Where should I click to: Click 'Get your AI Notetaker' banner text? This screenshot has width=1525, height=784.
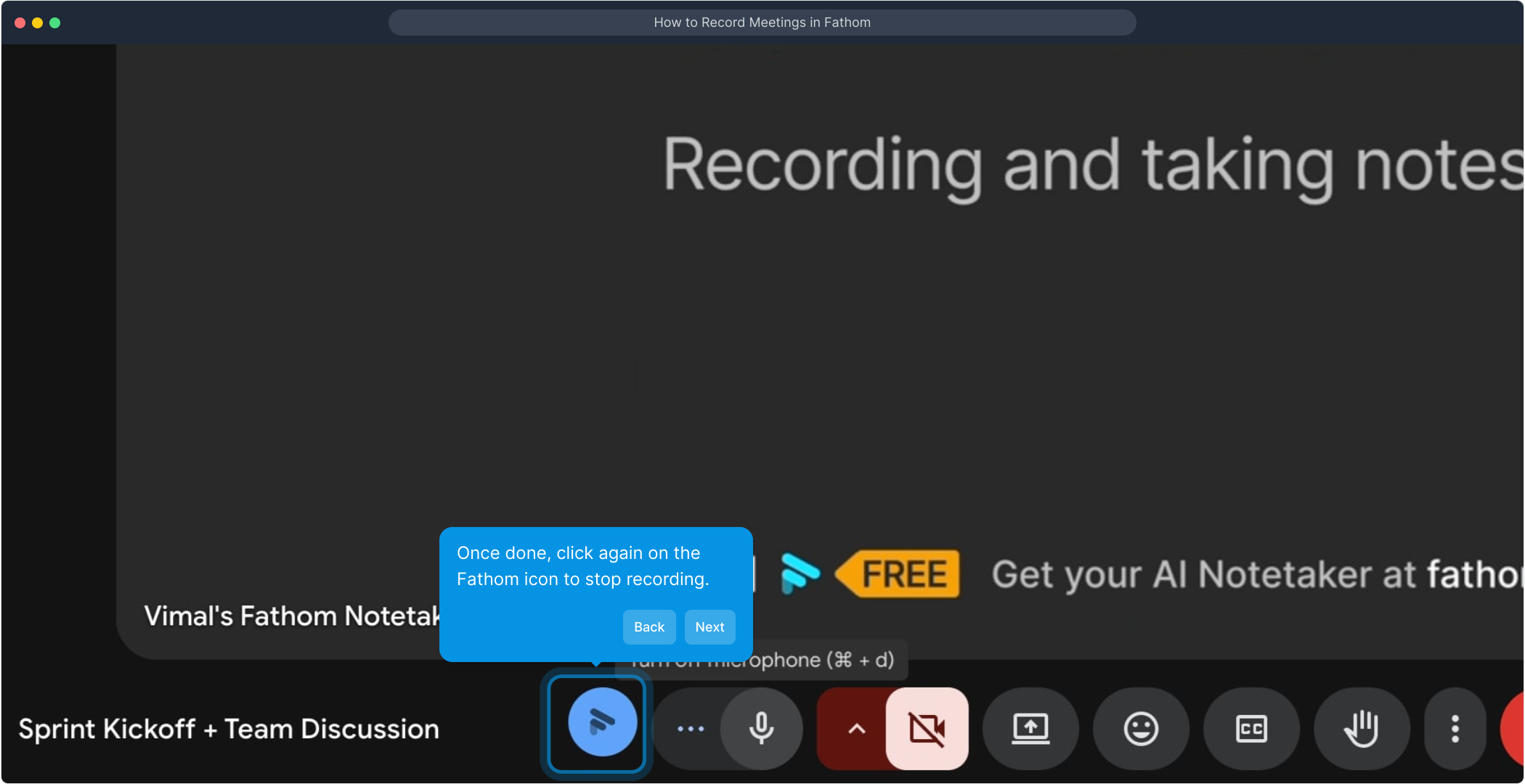point(1258,574)
